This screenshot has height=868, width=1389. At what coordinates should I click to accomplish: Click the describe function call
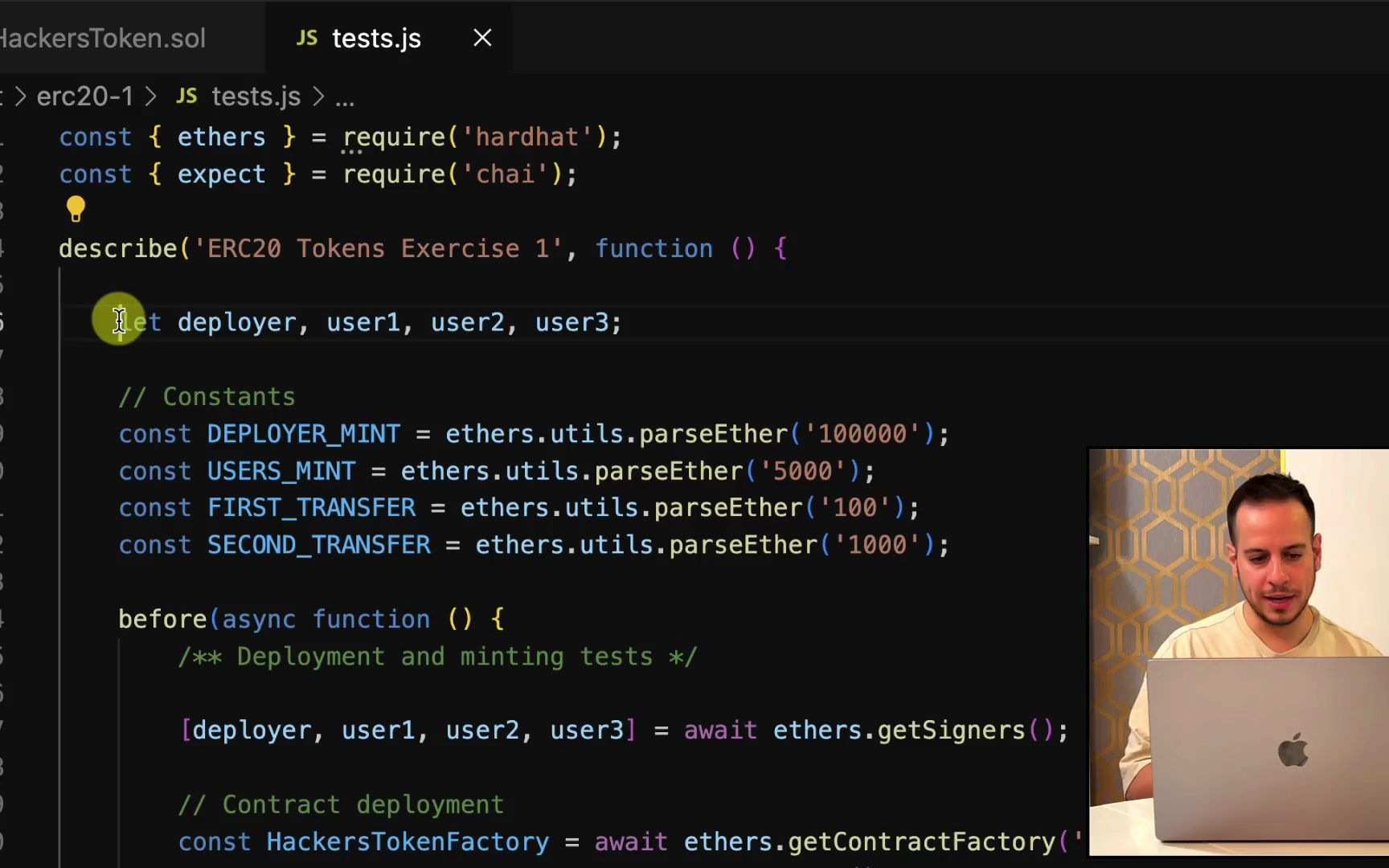pos(117,248)
